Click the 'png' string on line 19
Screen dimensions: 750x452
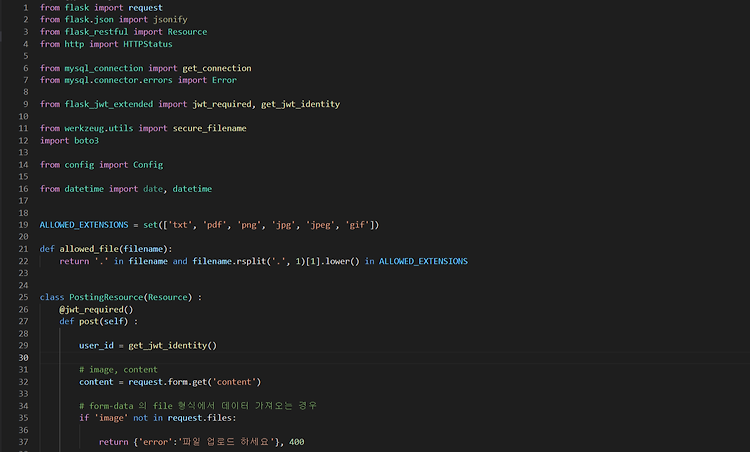click(249, 225)
